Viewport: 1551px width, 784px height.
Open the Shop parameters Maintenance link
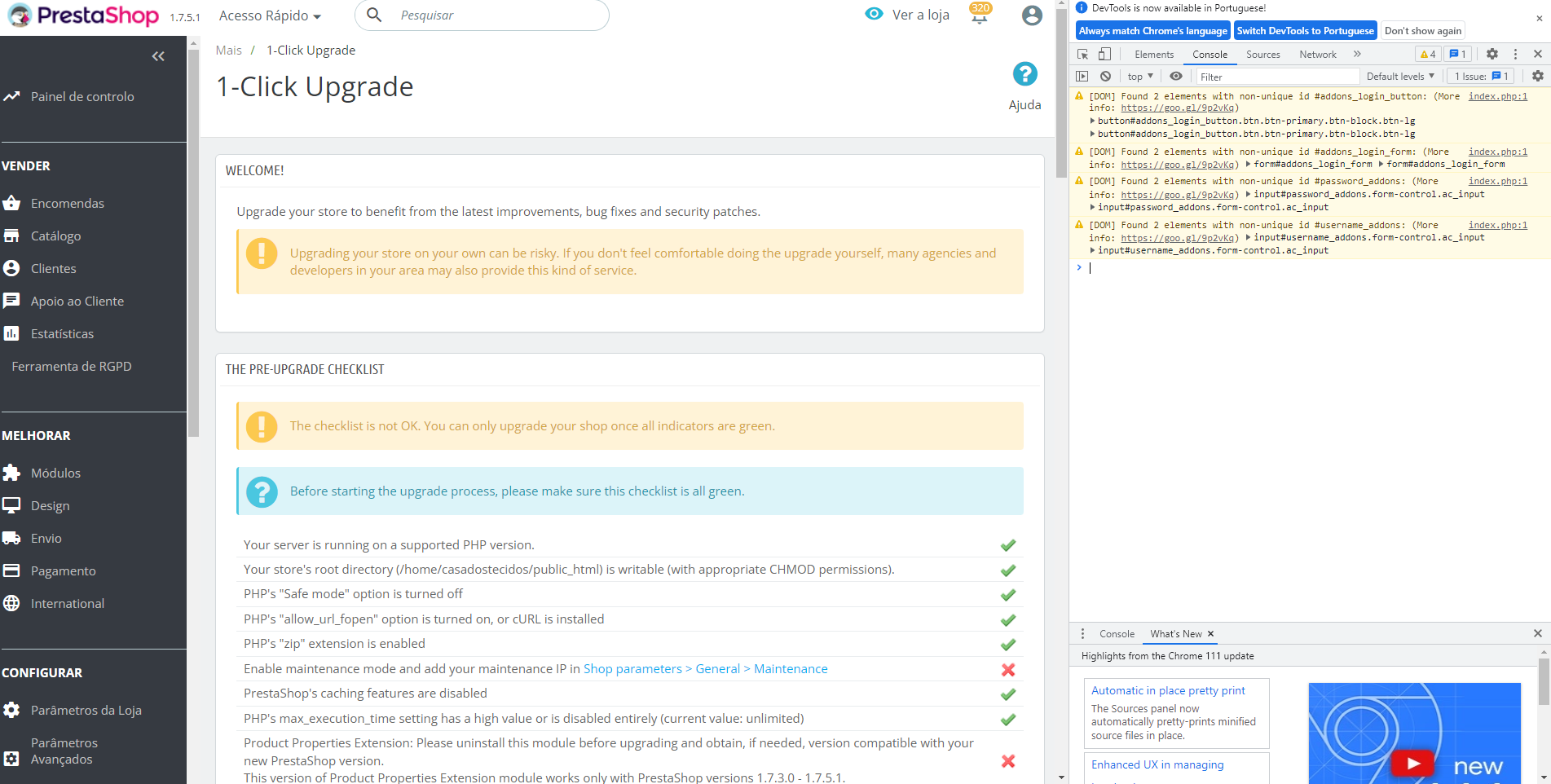(x=705, y=668)
